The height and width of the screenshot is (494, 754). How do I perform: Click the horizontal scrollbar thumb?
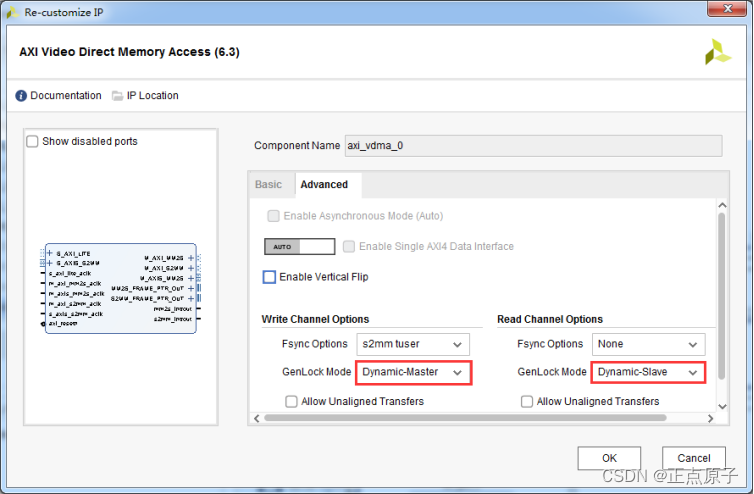tap(465, 418)
